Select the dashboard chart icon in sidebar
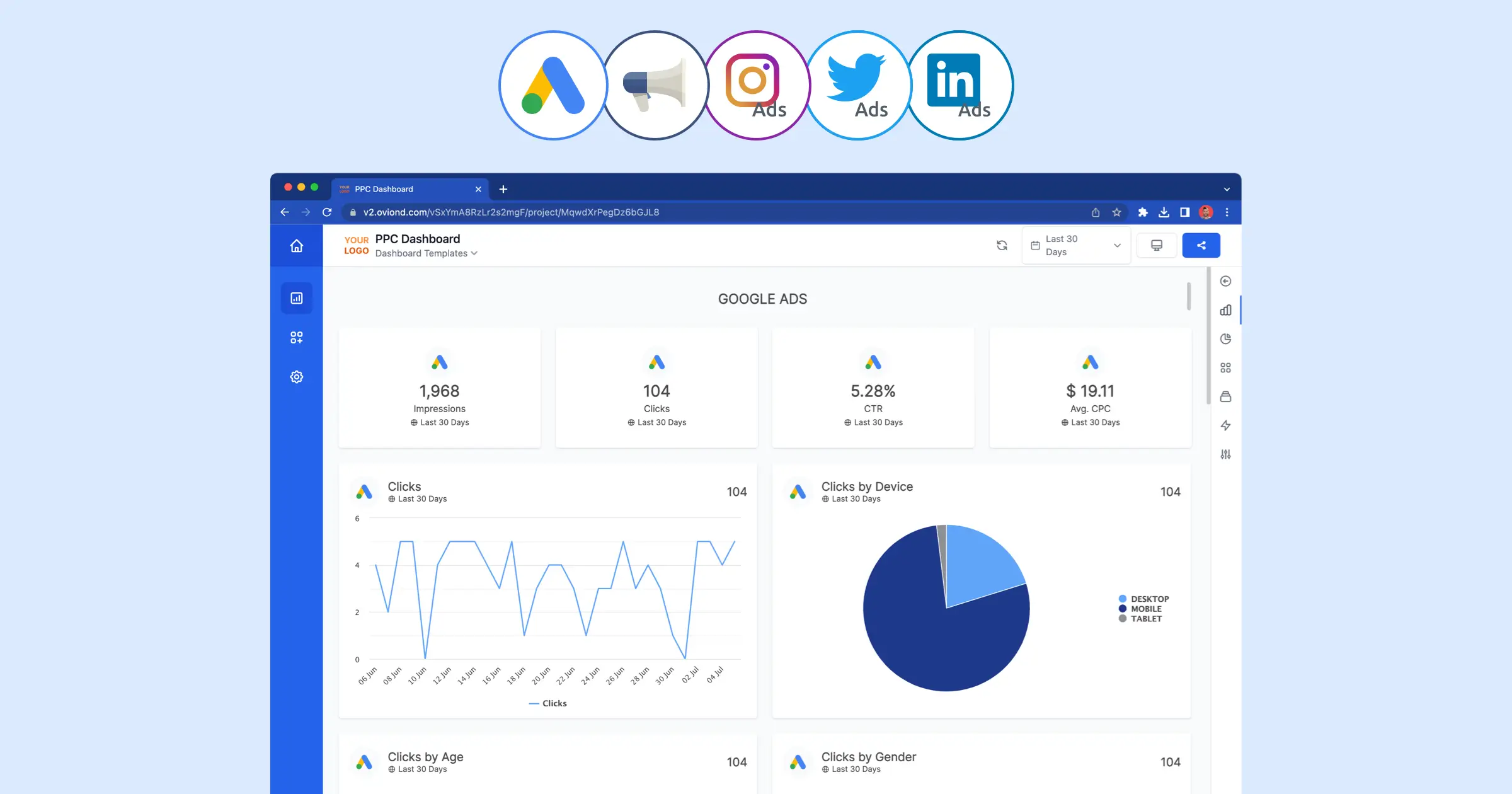 (296, 298)
